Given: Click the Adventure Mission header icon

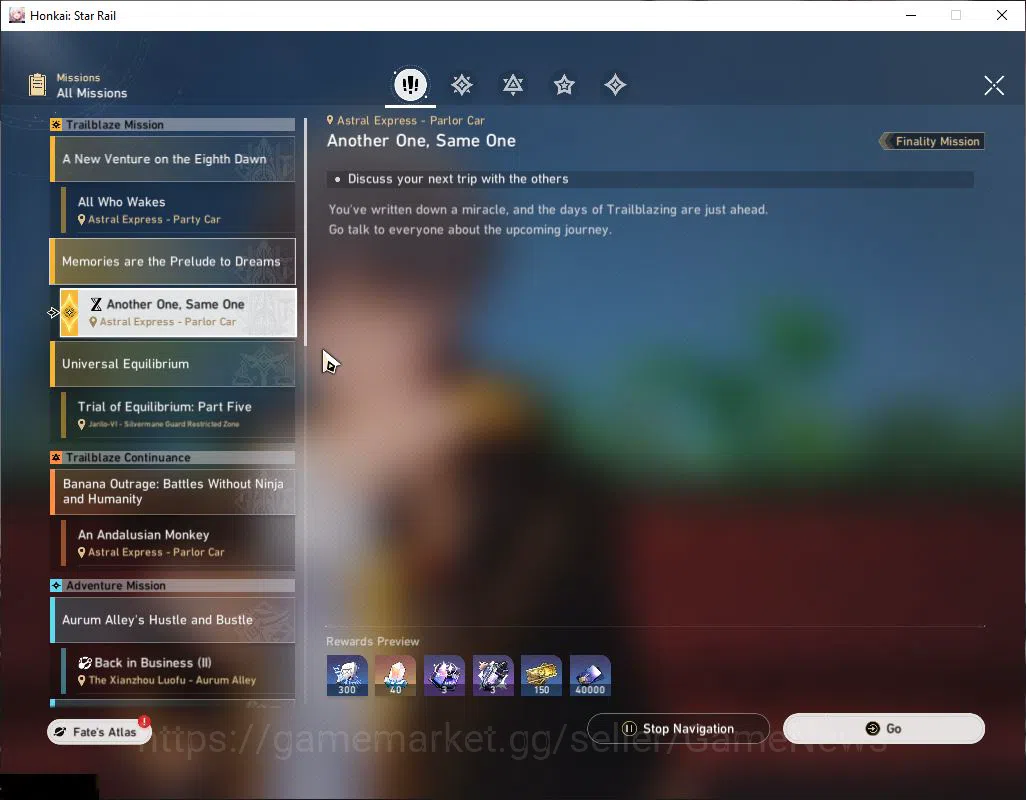Looking at the screenshot, I should coord(56,585).
